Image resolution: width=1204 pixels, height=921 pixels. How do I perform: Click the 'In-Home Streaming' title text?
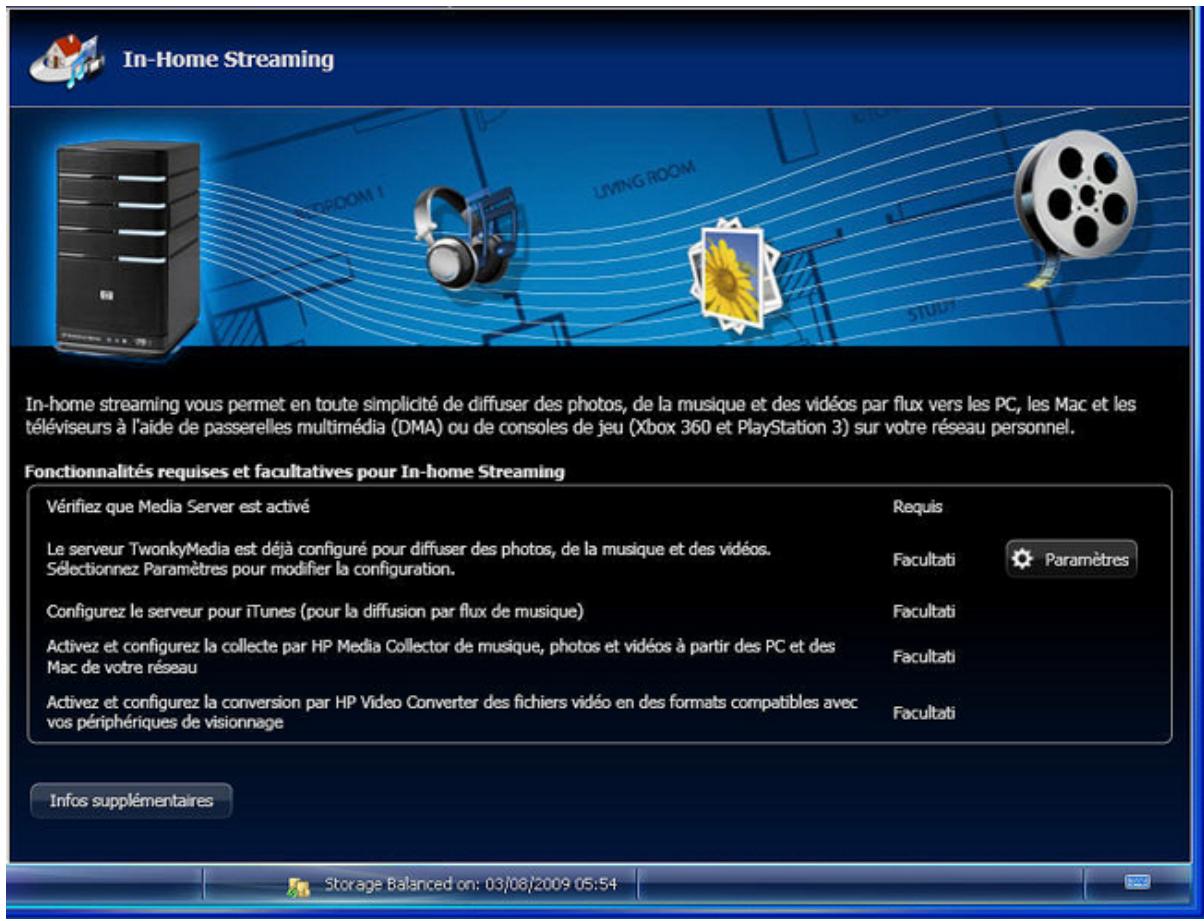click(x=228, y=60)
